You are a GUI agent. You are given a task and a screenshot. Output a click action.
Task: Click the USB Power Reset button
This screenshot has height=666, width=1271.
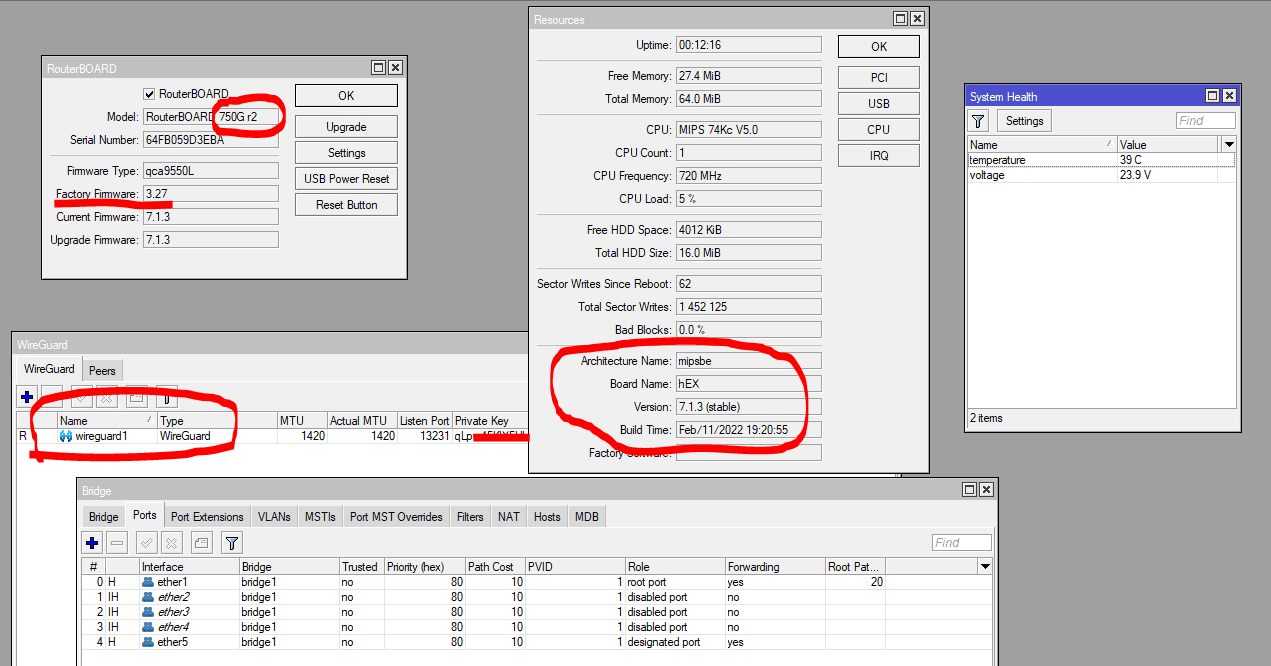coord(346,179)
